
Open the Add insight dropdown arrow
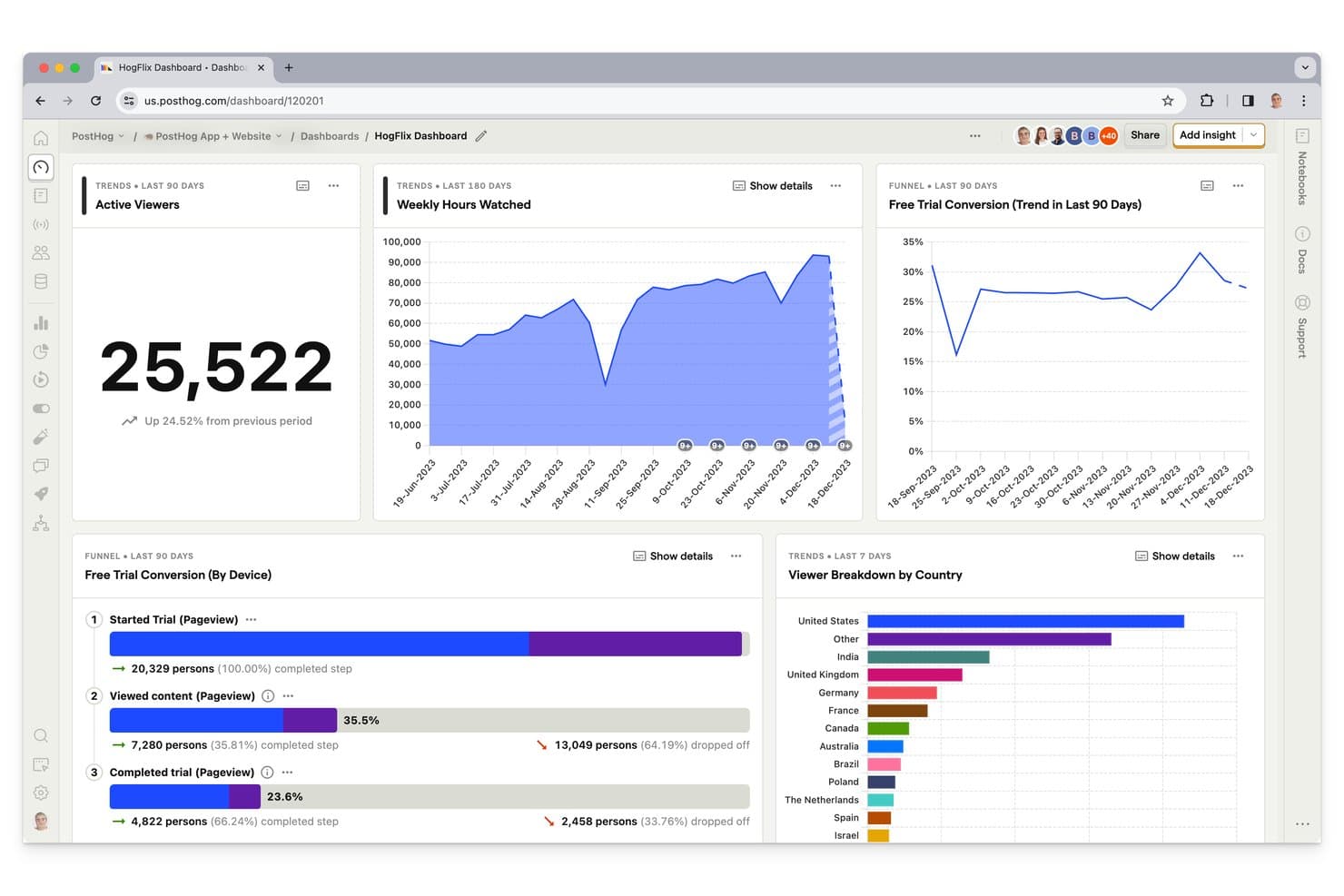1253,134
